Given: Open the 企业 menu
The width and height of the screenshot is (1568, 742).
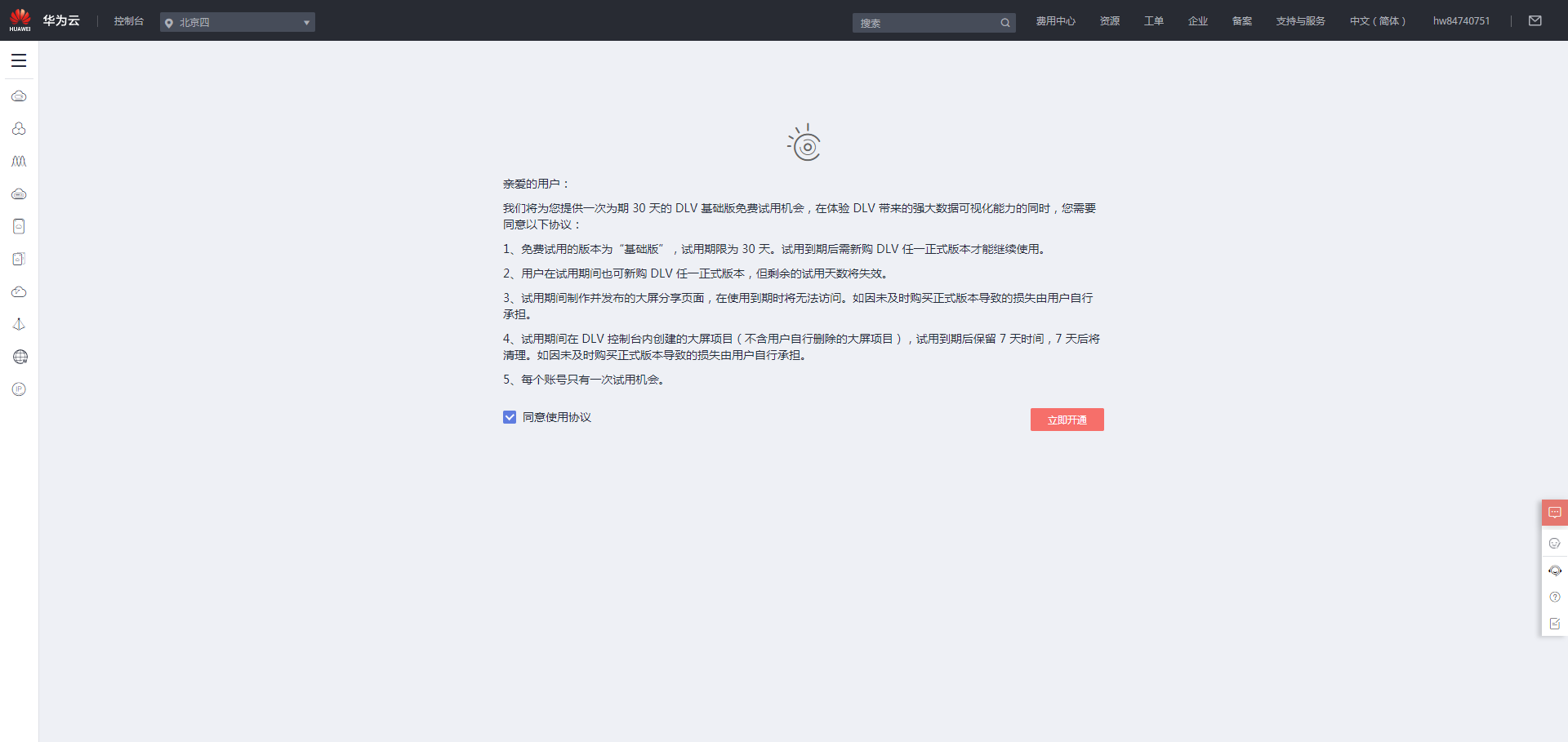Looking at the screenshot, I should (x=1198, y=21).
